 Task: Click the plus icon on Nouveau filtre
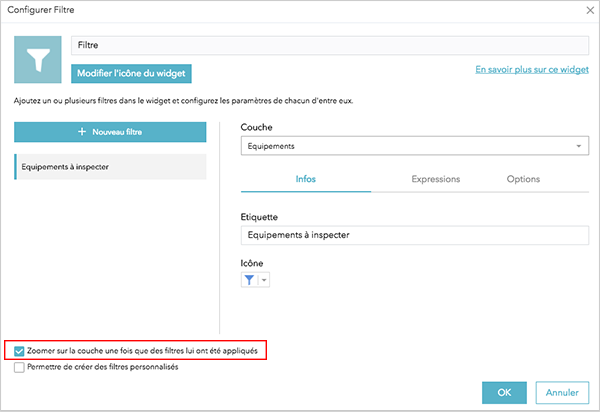(82, 133)
